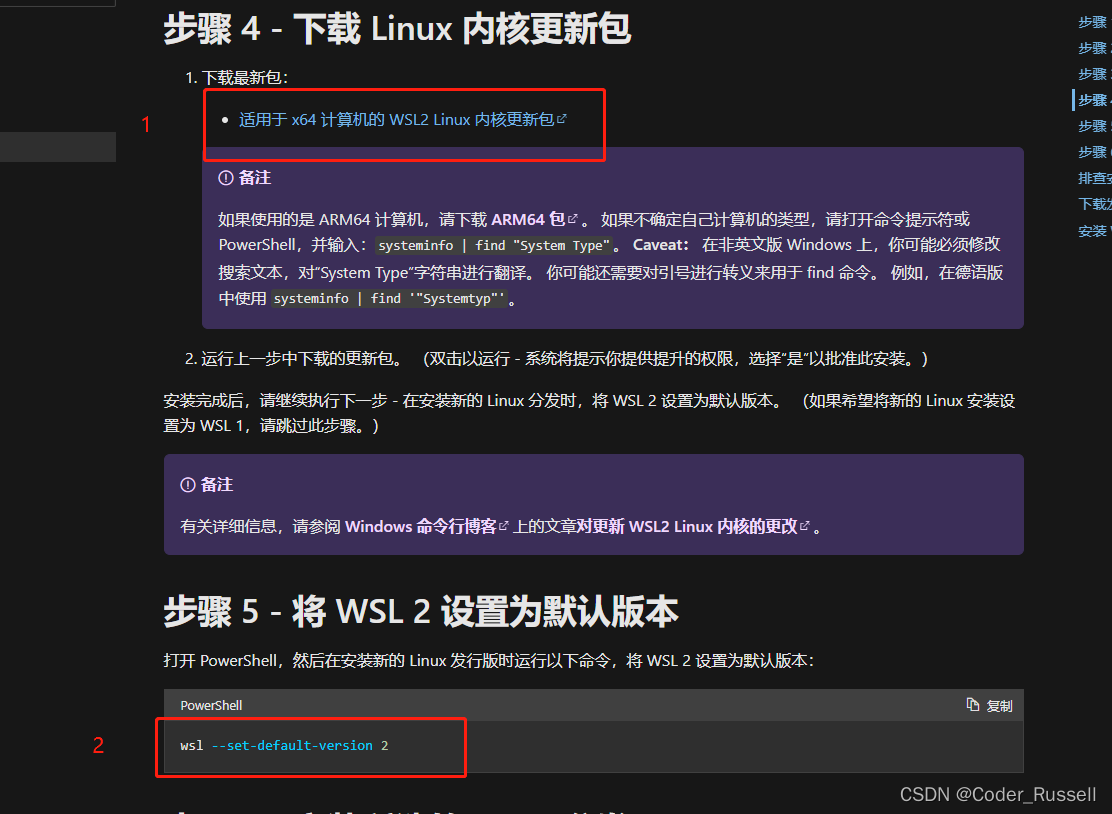Jump to the 排查安 section in the page outline
This screenshot has width=1112, height=814.
pos(1094,178)
